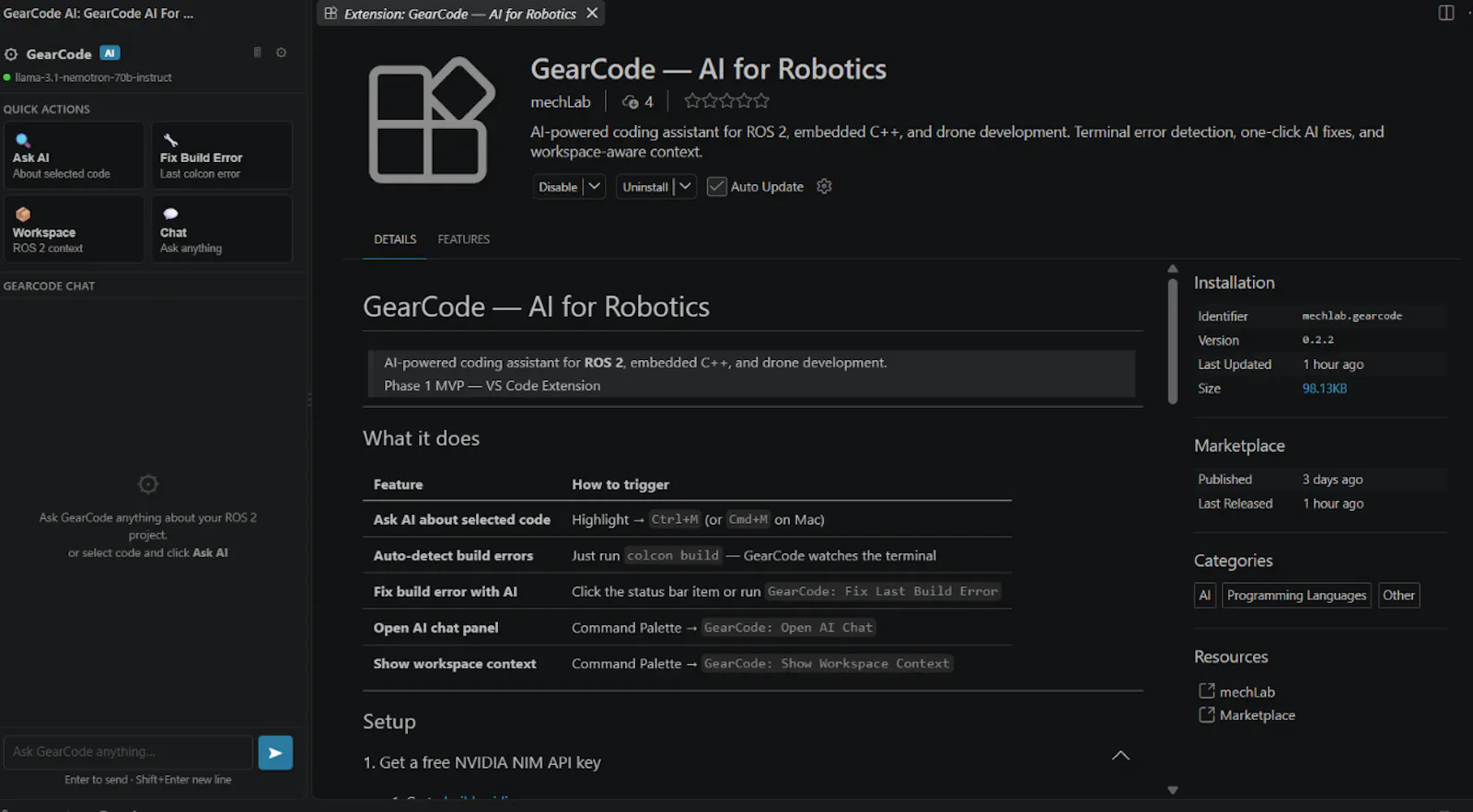Click the Published '3 days ago' value
The image size is (1473, 812).
point(1332,480)
